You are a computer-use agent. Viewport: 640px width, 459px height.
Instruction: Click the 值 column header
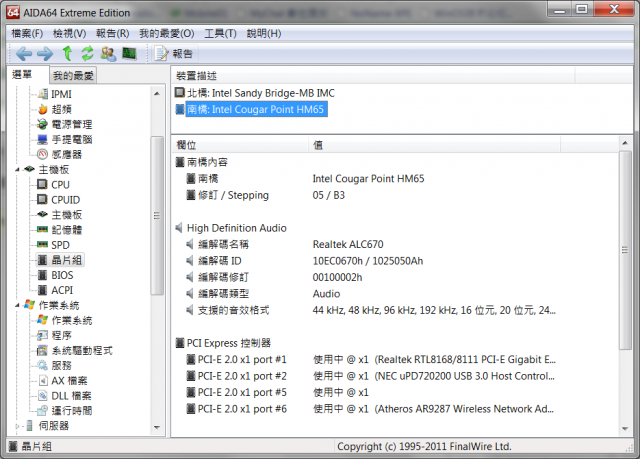[x=434, y=145]
